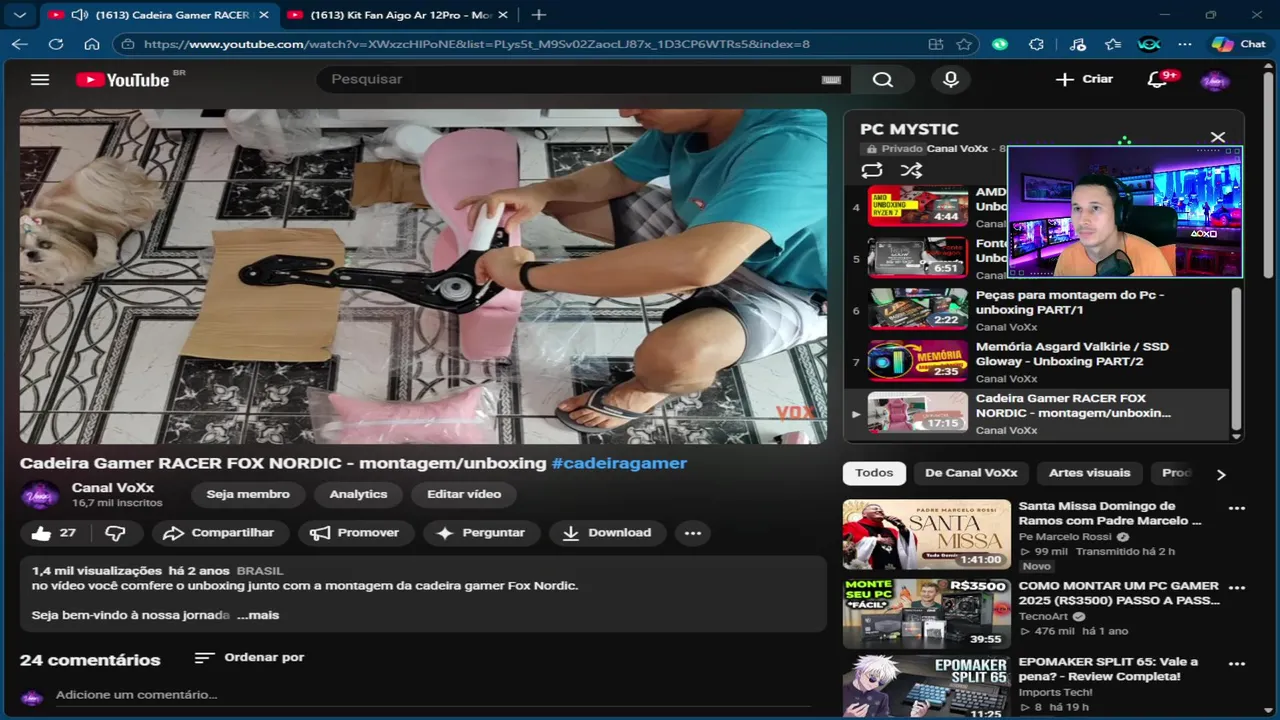Select the Artes visuais chip
1280x720 pixels.
pos(1090,473)
